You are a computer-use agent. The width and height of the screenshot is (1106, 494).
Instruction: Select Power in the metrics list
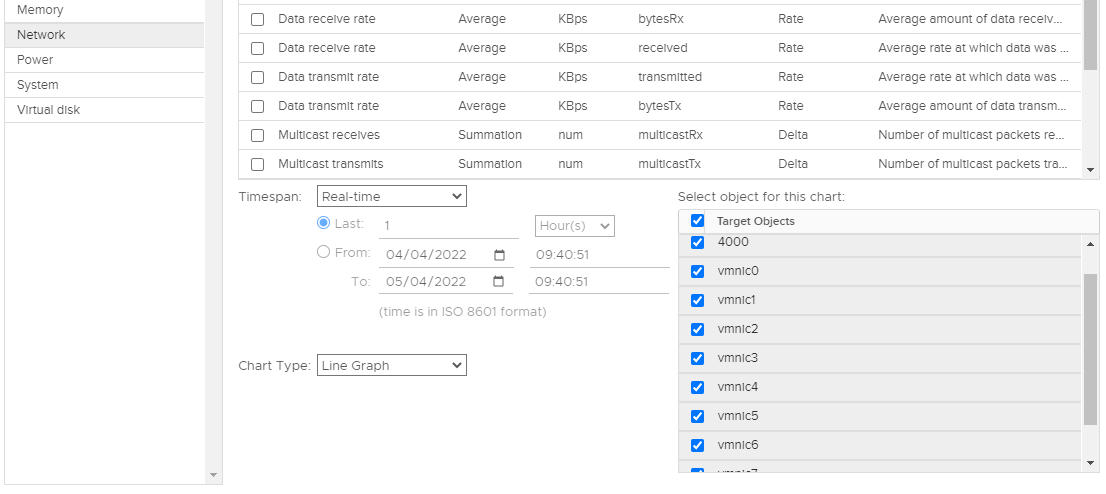(x=104, y=60)
